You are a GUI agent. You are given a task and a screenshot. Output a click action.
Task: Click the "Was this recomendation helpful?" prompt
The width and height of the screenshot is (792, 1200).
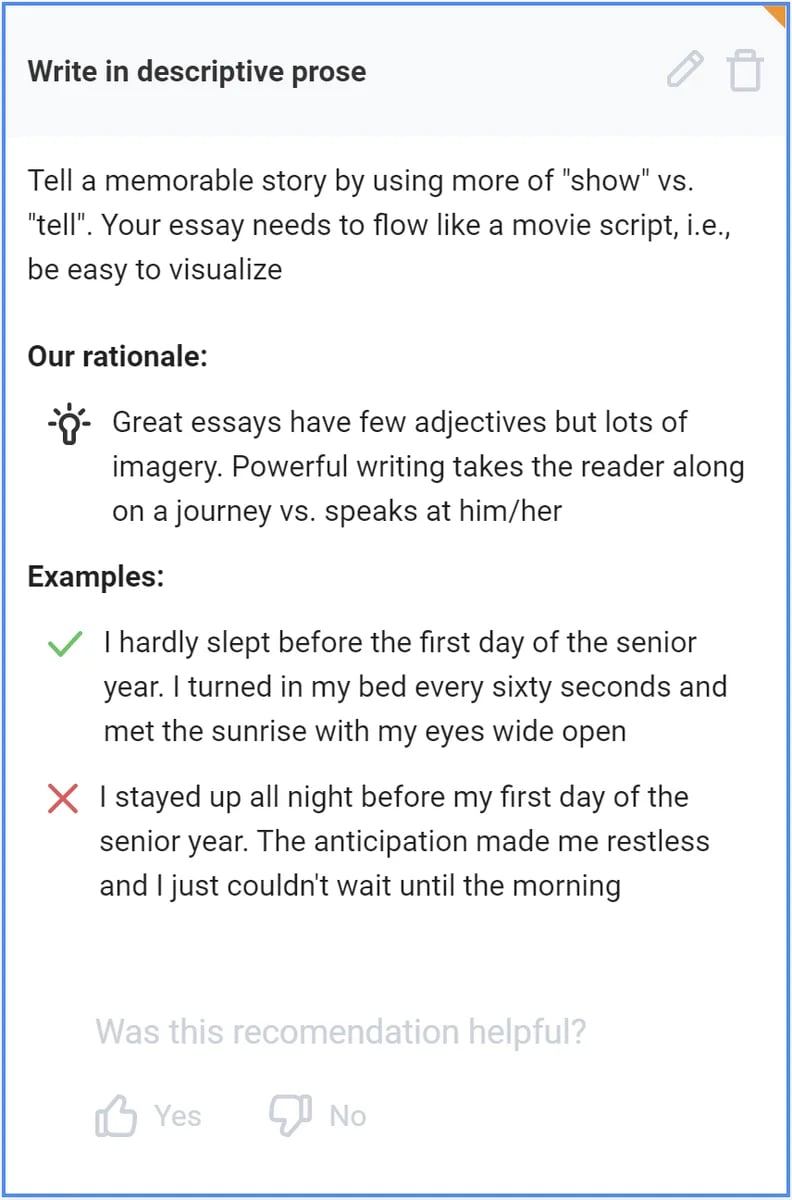coord(341,1031)
